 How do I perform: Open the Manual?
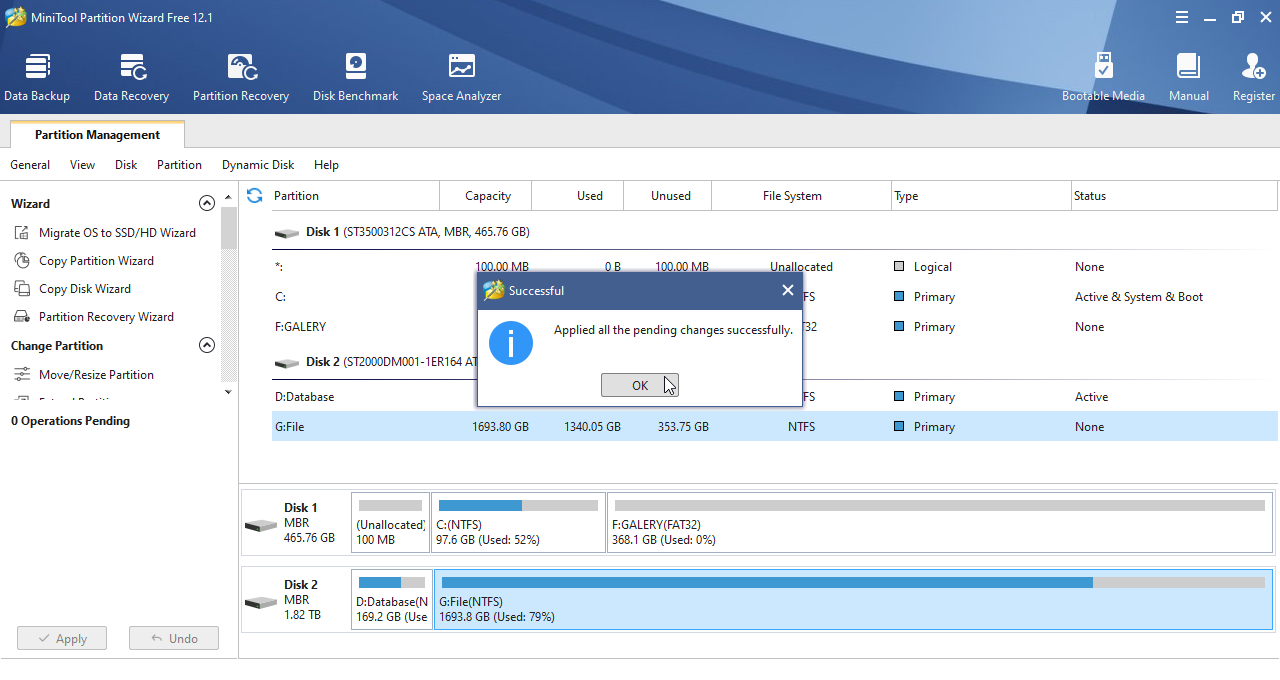click(1188, 78)
